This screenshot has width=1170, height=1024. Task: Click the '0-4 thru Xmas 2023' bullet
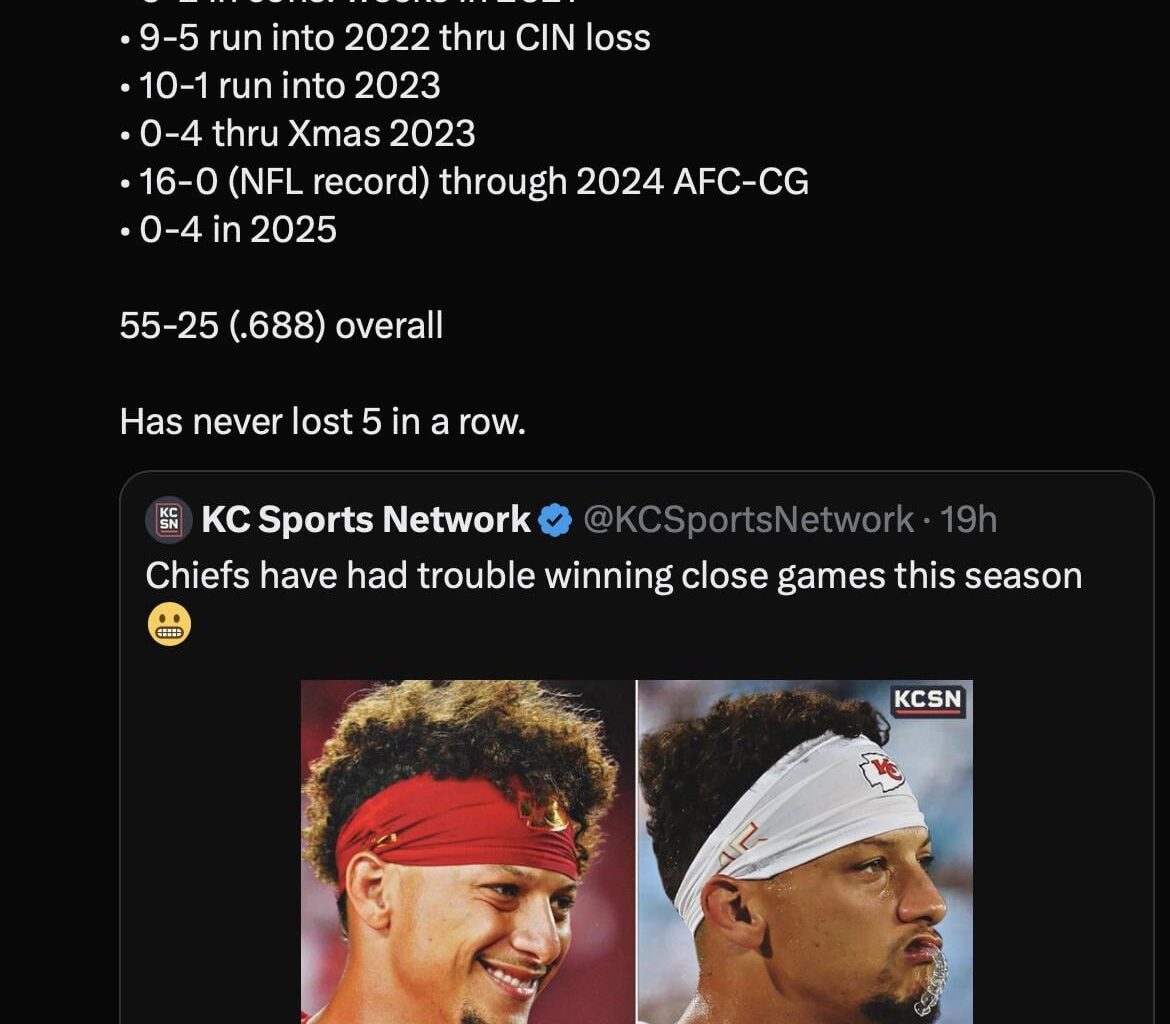click(297, 133)
